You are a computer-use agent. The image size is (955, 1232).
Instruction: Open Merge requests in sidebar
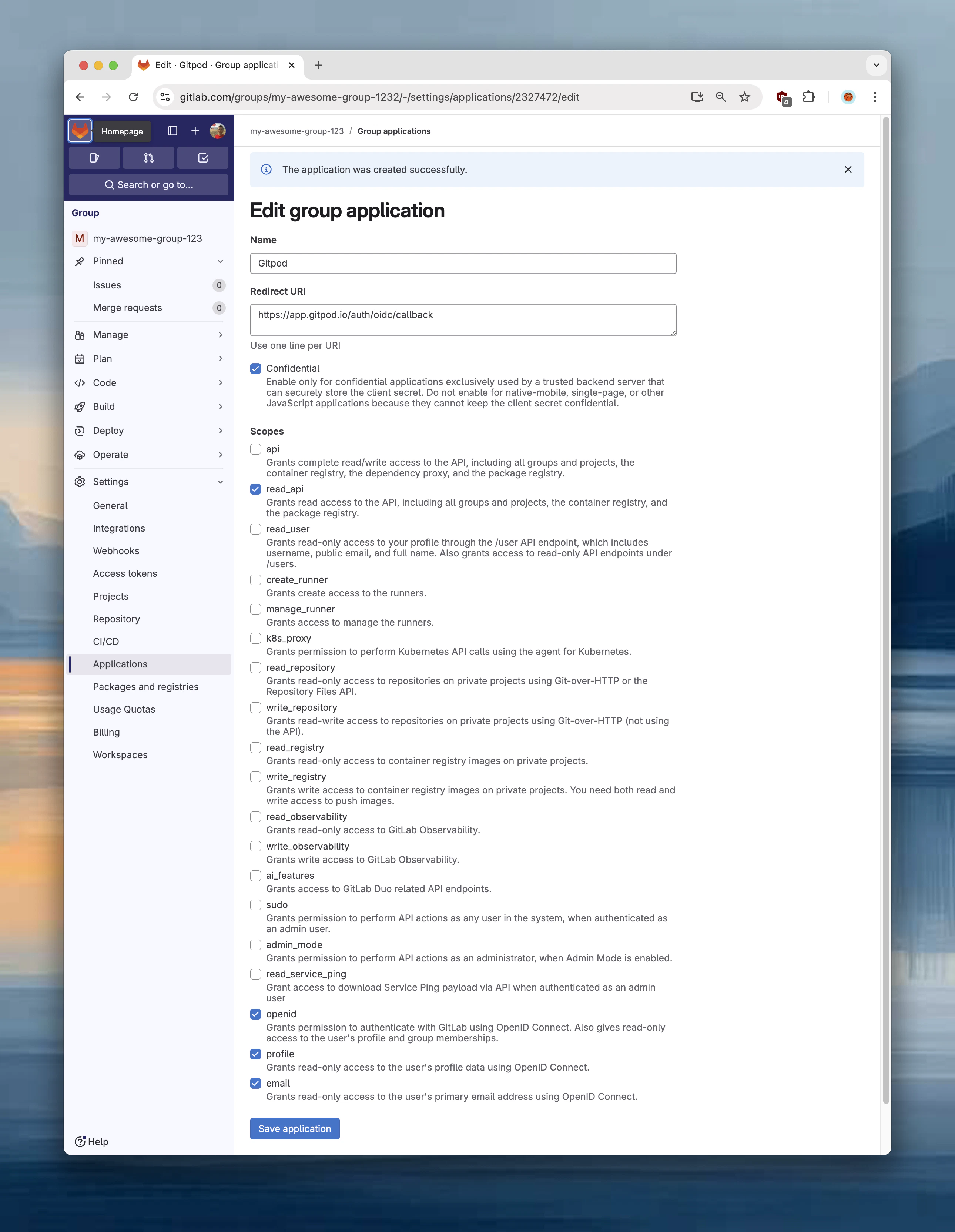(150, 307)
